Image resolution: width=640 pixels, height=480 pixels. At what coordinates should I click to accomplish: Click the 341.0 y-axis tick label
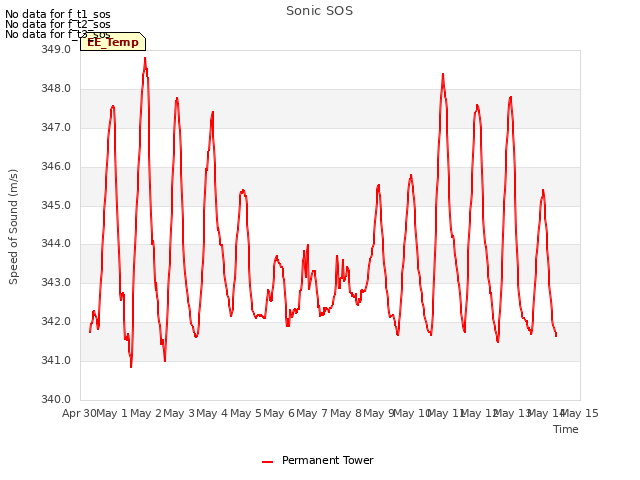click(56, 360)
